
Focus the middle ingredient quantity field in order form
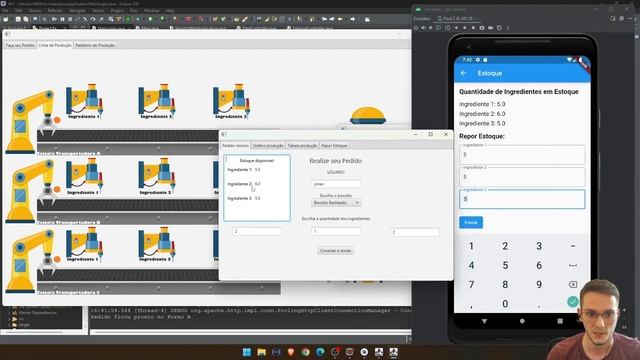(336, 231)
